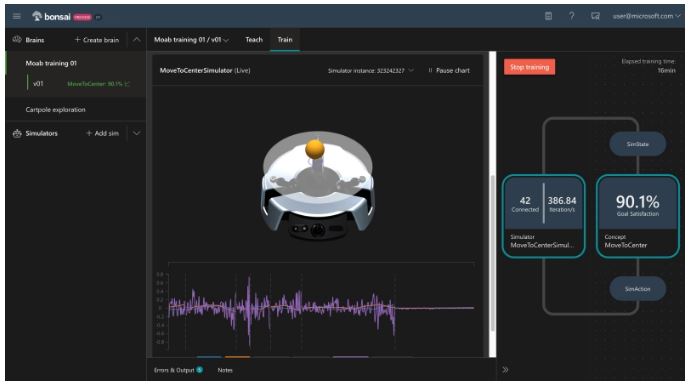Image resolution: width=691 pixels, height=385 pixels.
Task: Click the Brains section brain icon
Action: (x=17, y=40)
